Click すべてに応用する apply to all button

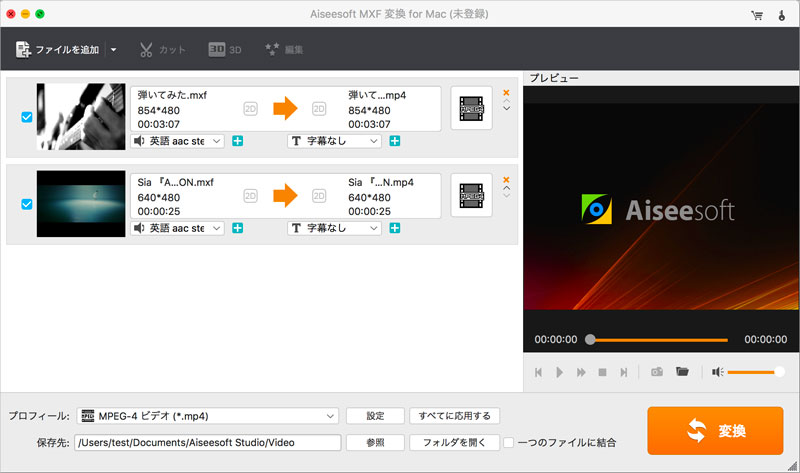pyautogui.click(x=455, y=416)
